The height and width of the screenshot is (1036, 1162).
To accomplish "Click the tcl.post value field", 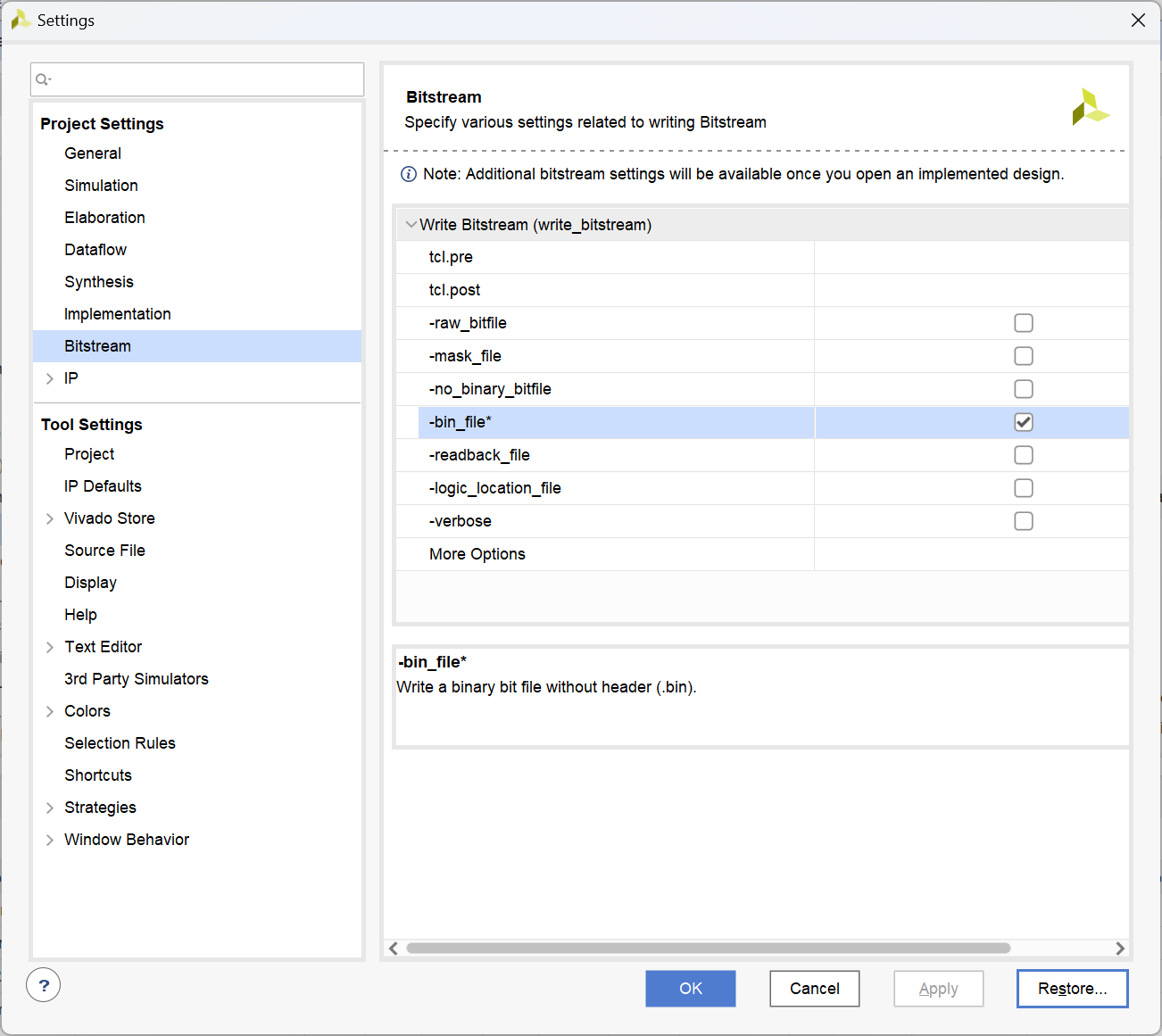I will click(x=972, y=290).
